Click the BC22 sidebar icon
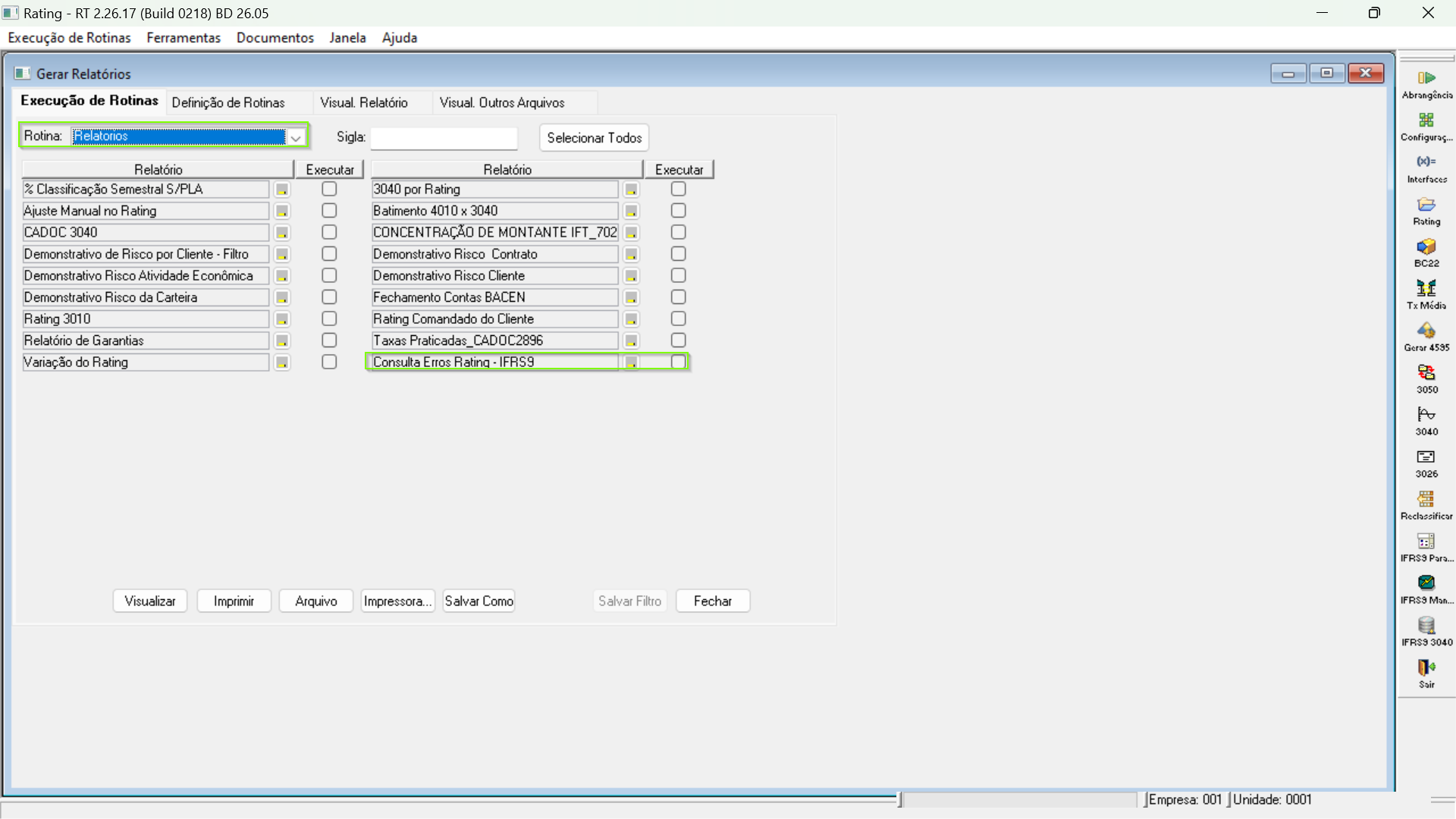 [x=1426, y=247]
